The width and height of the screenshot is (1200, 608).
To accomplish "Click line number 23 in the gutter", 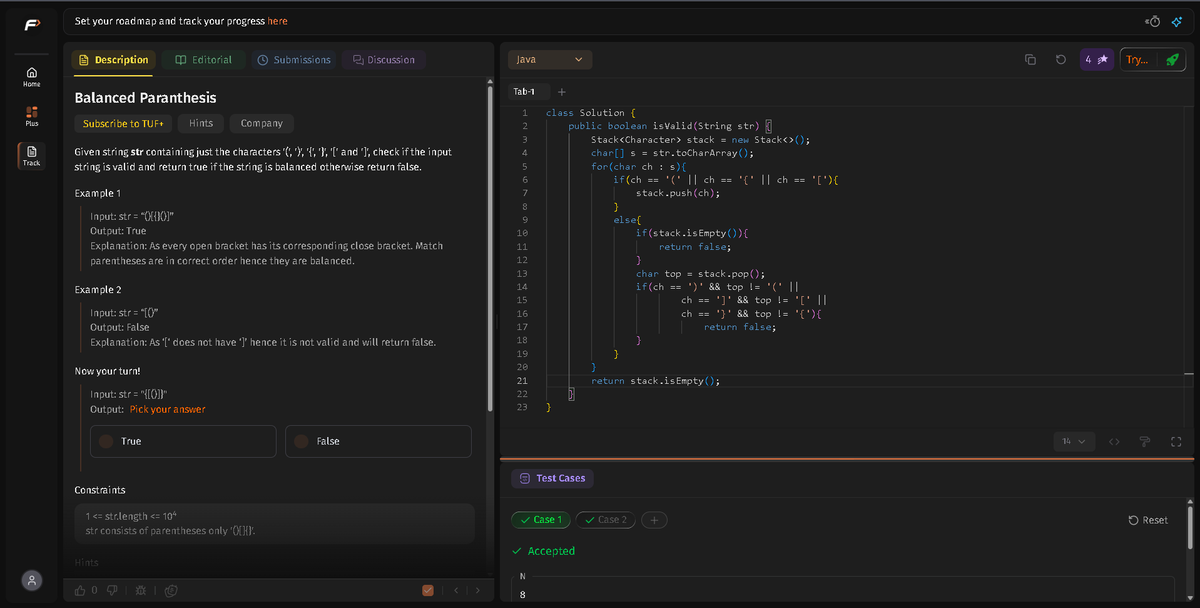I will [x=522, y=407].
